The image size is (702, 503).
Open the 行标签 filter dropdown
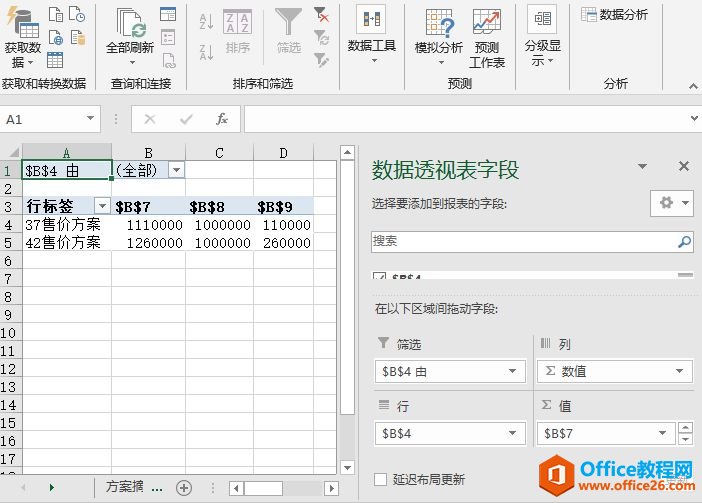(102, 206)
